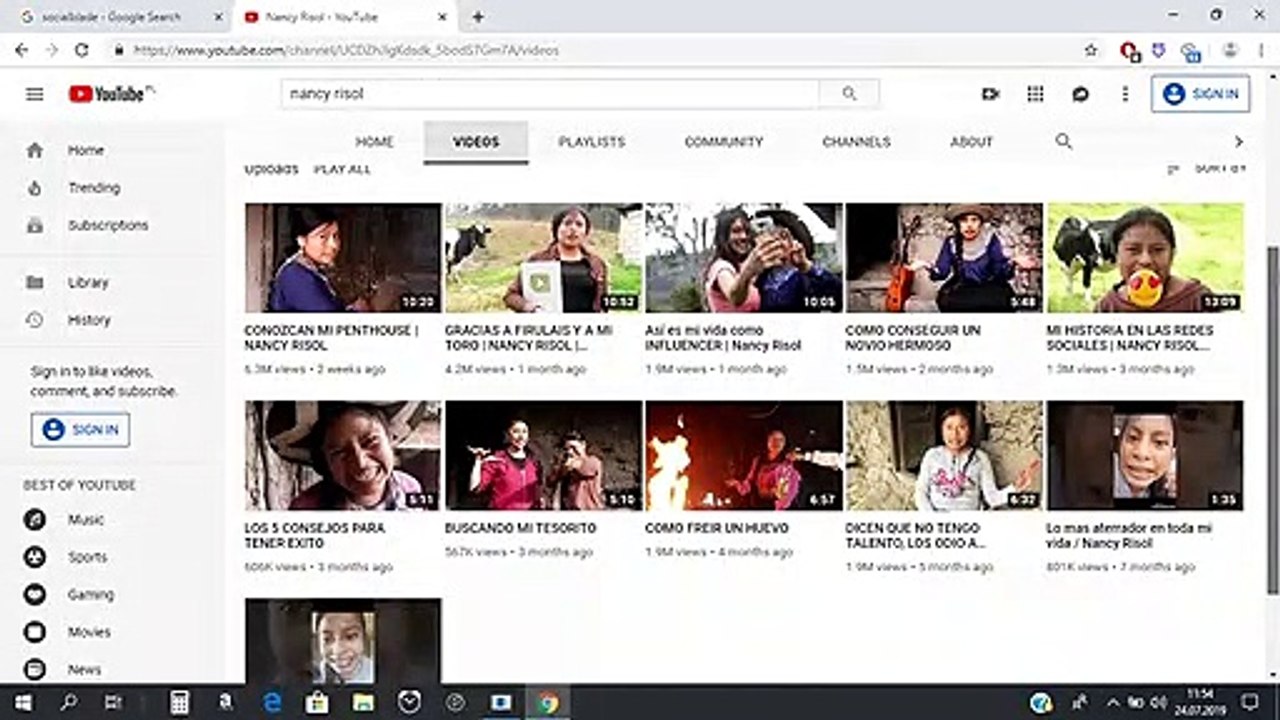Open the create video camera icon
1280x720 pixels.
[991, 94]
